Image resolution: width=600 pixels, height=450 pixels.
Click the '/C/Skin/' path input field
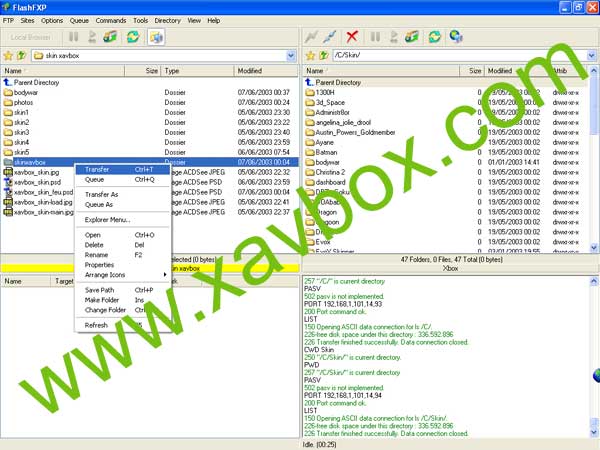[x=460, y=55]
